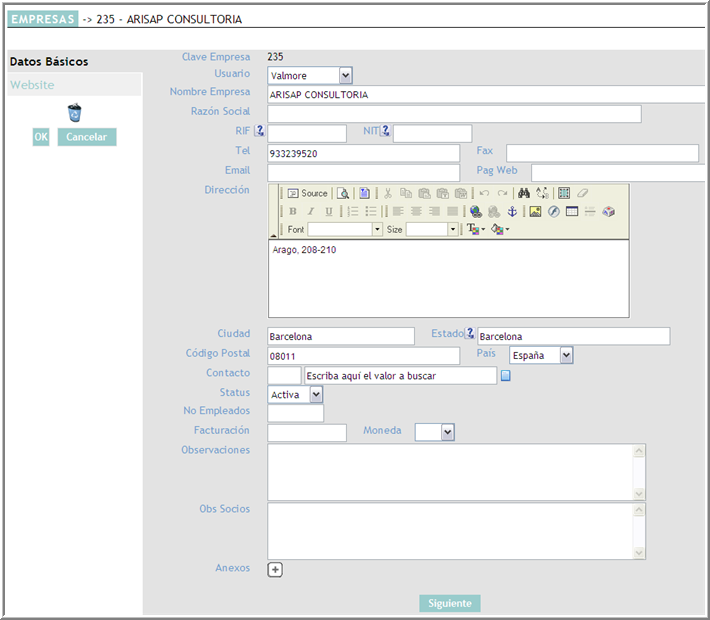Justify text in the editor
The height and width of the screenshot is (620, 710).
point(452,211)
